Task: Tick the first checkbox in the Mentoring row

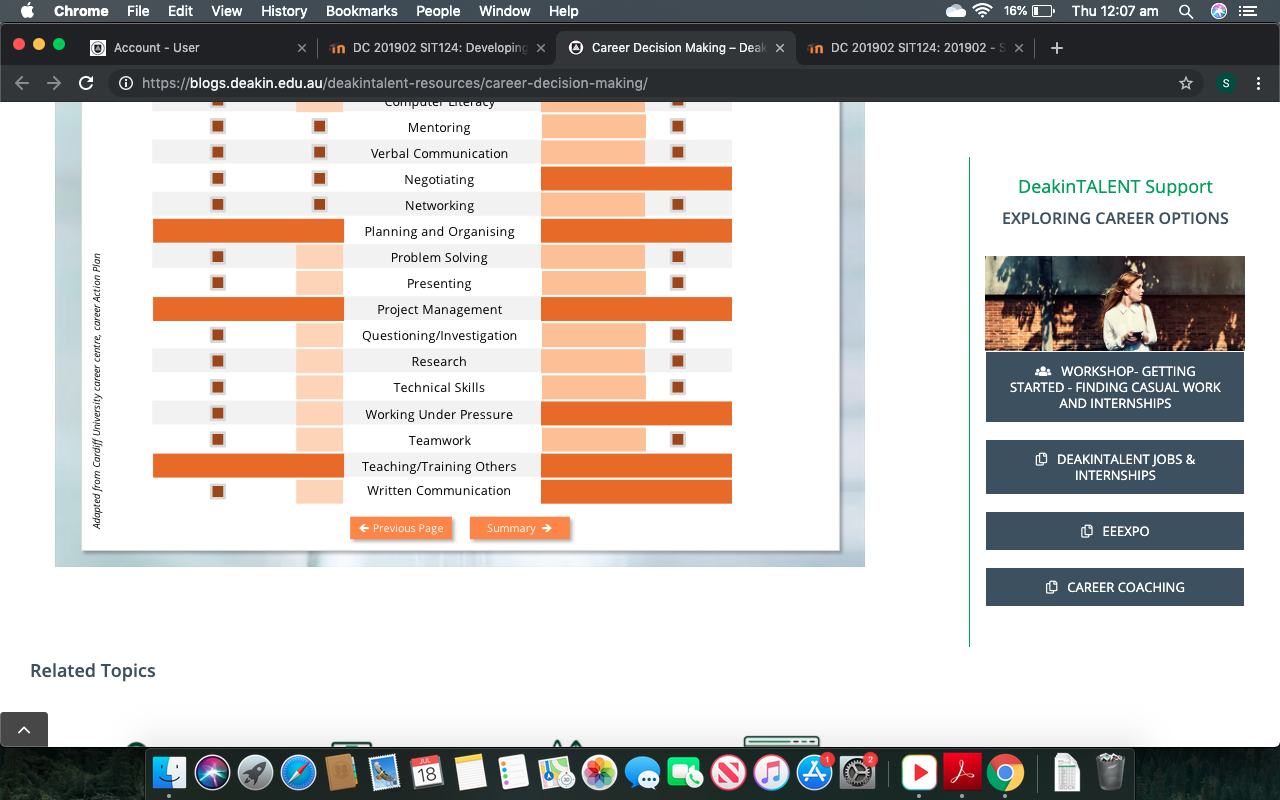Action: click(x=217, y=126)
